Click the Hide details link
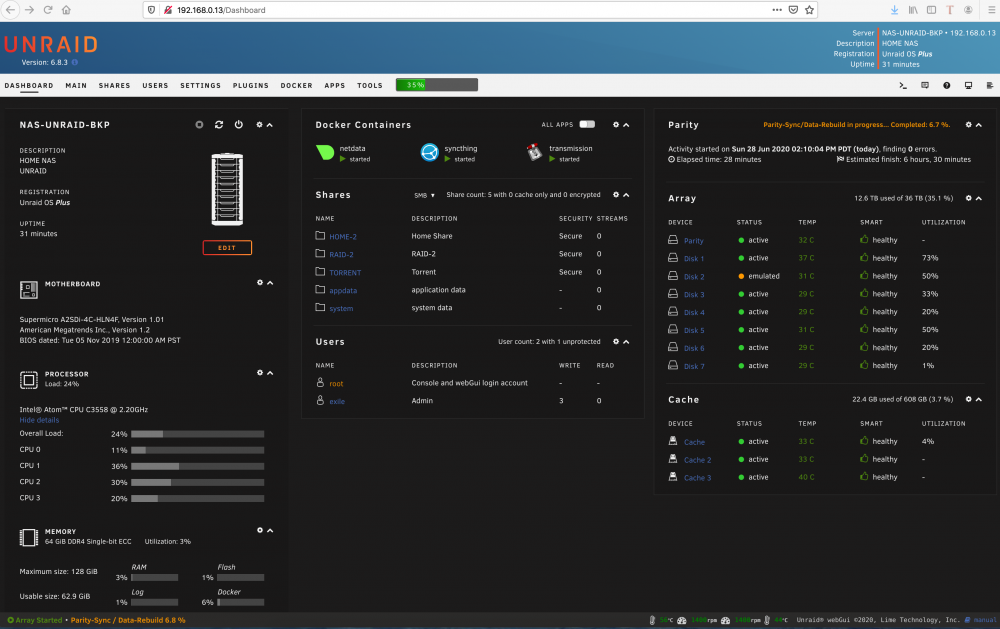Viewport: 1000px width, 629px height. point(39,420)
